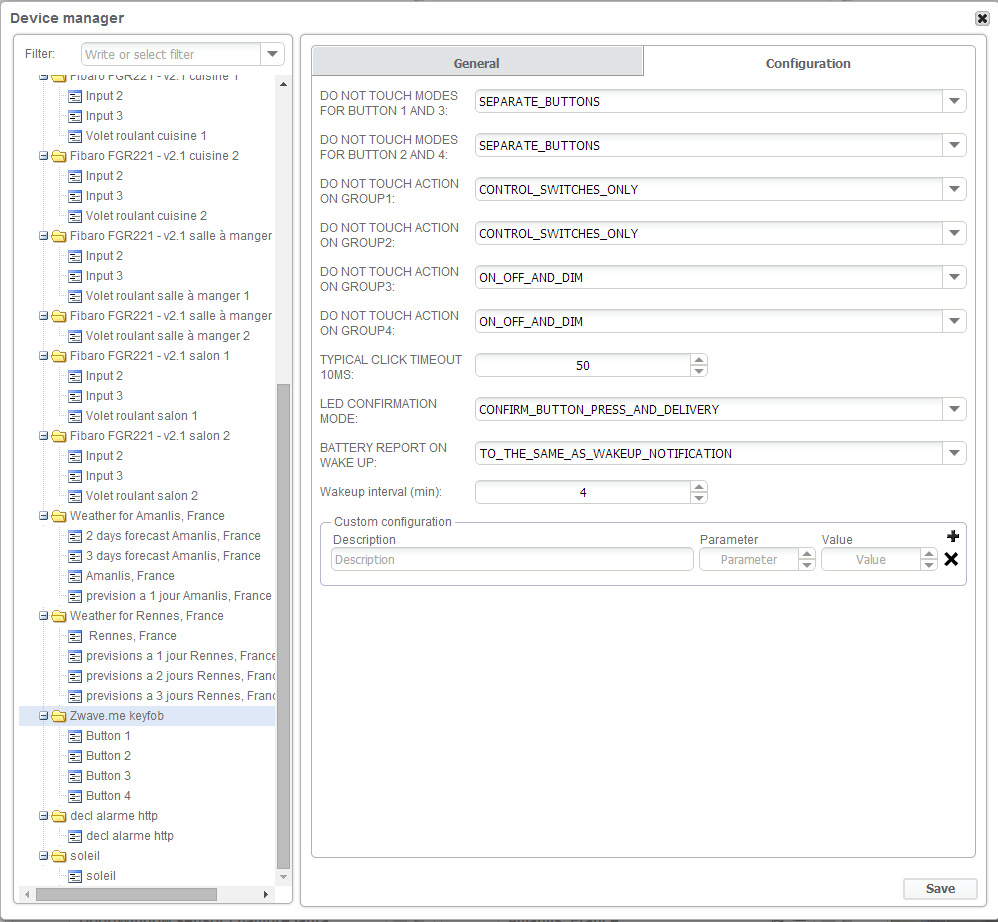
Task: Open Battery Report on Wake Up dropdown
Action: [954, 453]
